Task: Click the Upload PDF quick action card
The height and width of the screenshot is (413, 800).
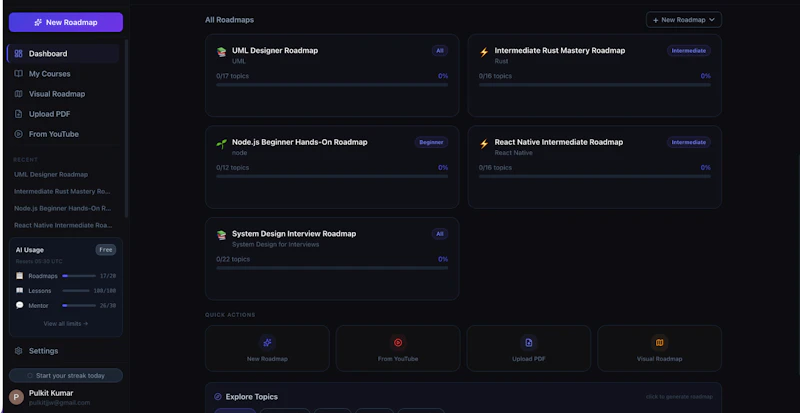Action: pyautogui.click(x=529, y=348)
